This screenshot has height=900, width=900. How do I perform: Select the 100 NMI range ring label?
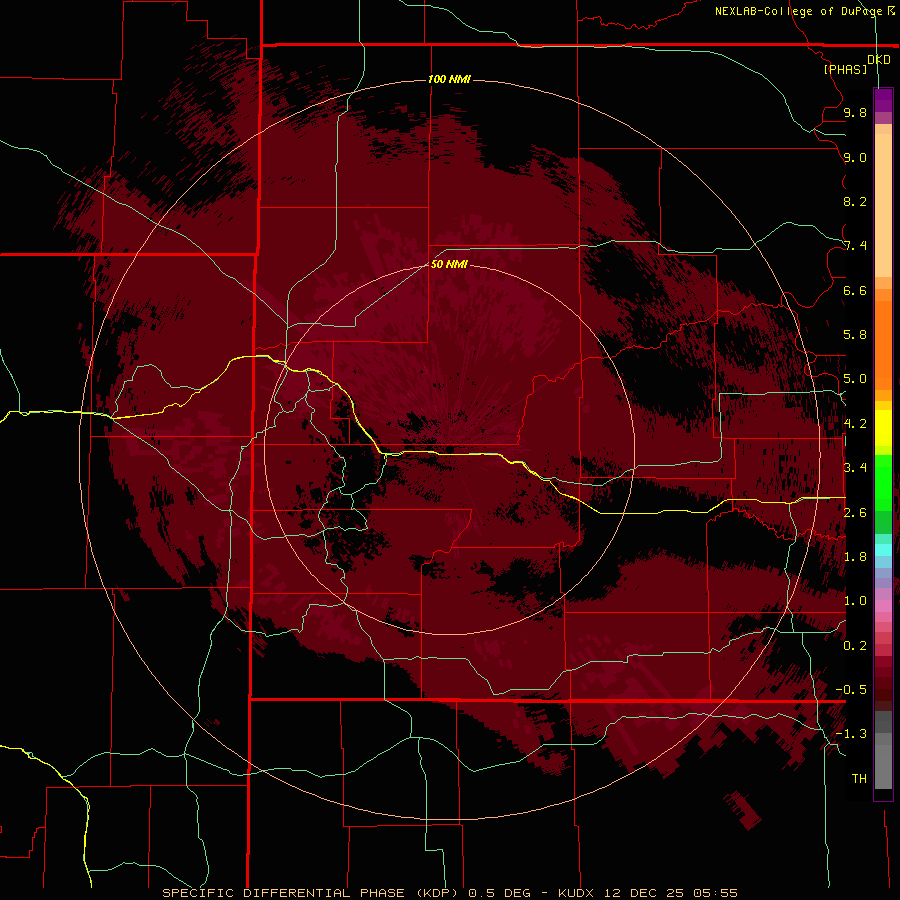click(449, 79)
